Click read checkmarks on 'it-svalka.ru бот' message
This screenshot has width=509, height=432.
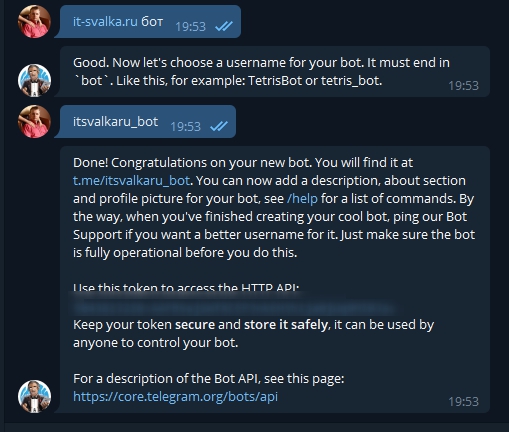[x=224, y=26]
